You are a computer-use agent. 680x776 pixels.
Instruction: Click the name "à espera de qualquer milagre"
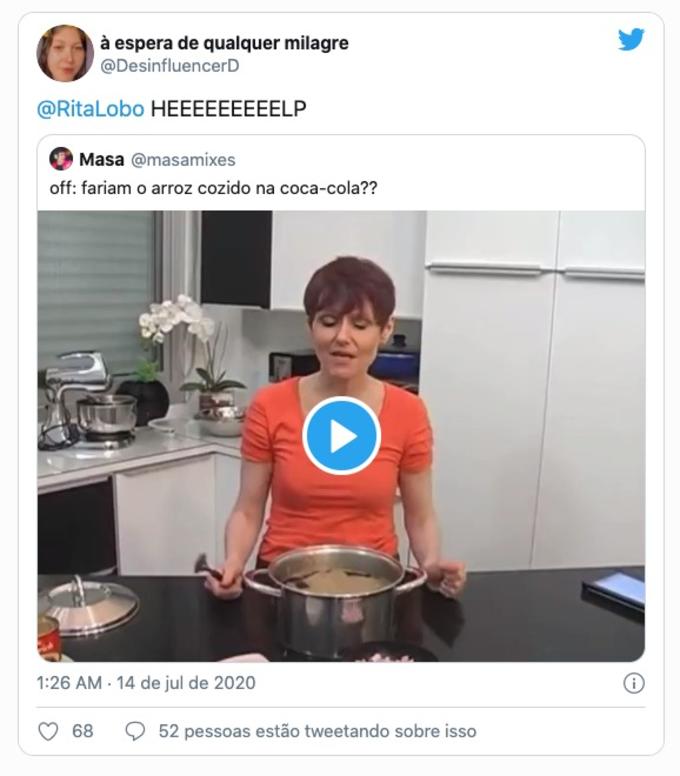224,43
